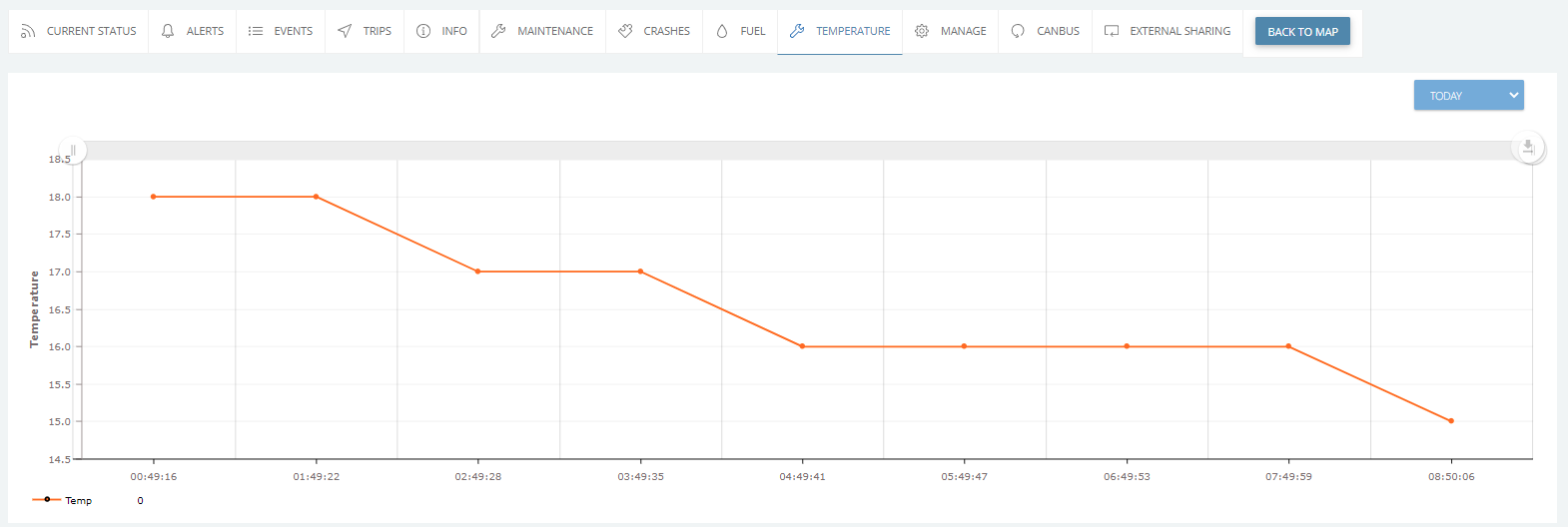This screenshot has height=527, width=1568.
Task: Click the chart download icon
Action: pos(1528,148)
